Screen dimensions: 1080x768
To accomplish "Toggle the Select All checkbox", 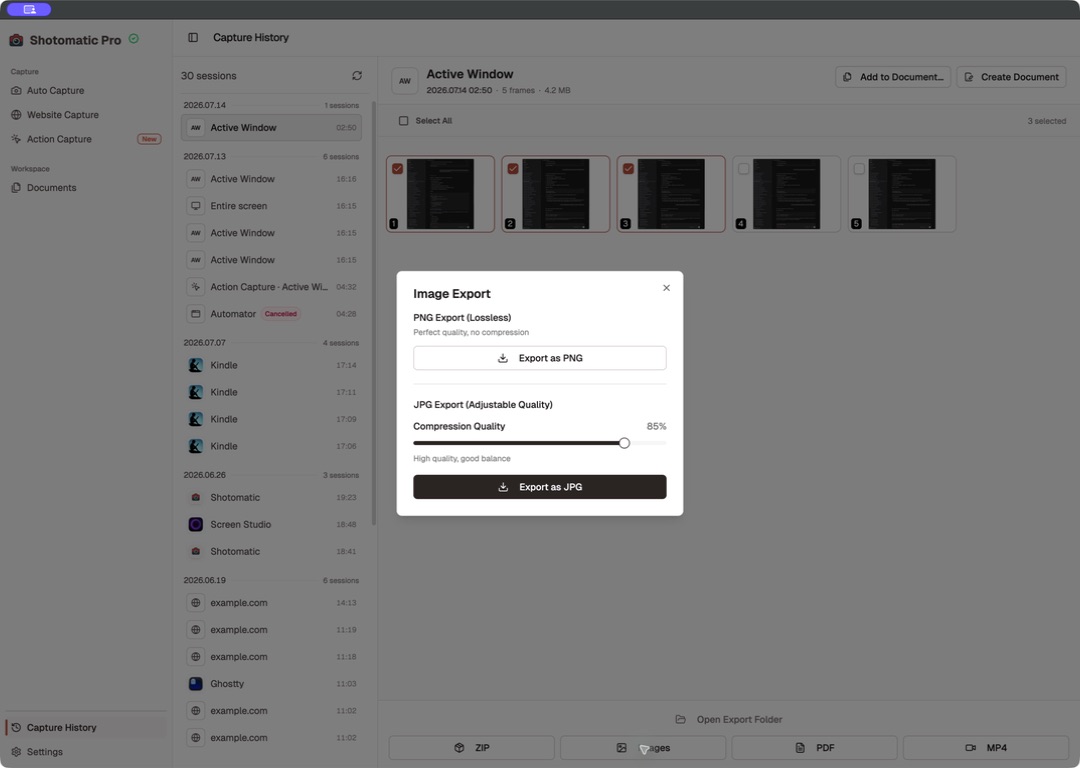I will pos(404,121).
